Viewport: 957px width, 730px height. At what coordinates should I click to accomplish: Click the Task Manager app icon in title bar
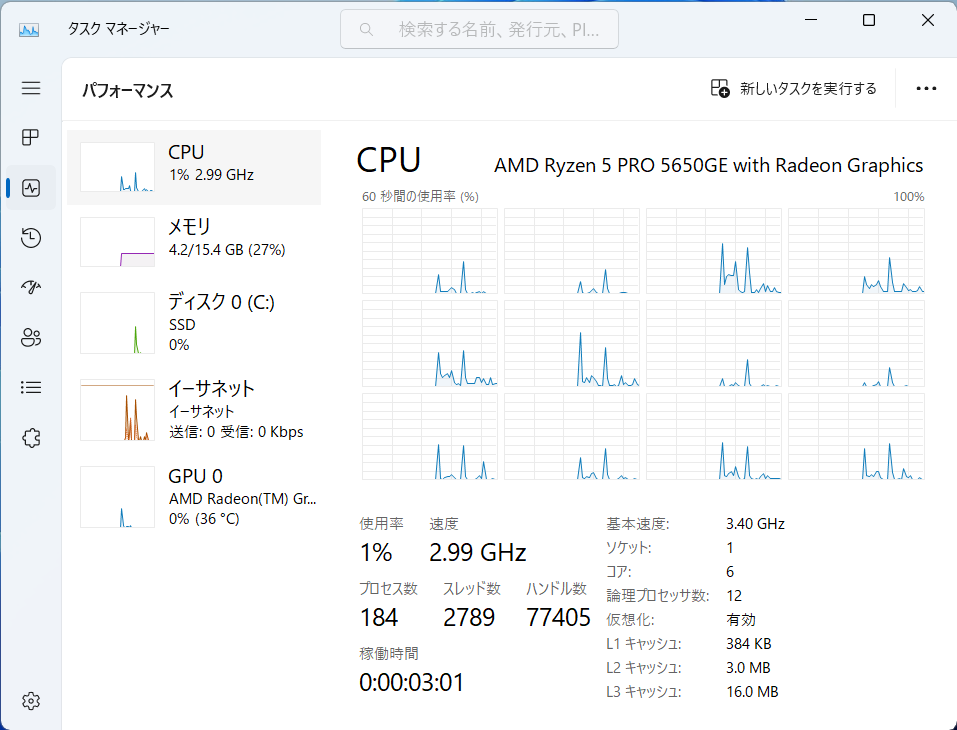pyautogui.click(x=29, y=29)
